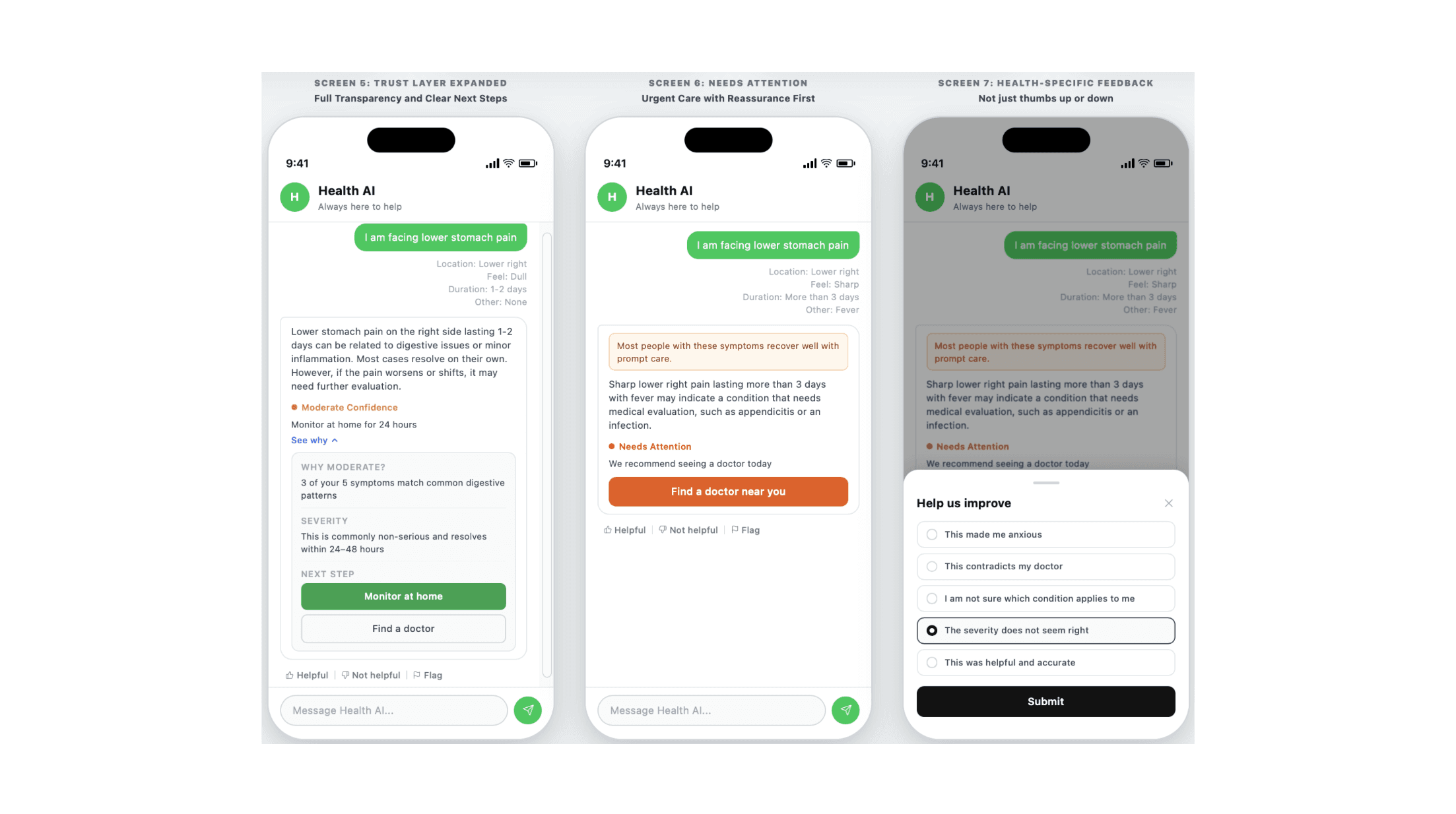Tap 'Find a doctor near you'
This screenshot has width=1456, height=814.
[x=728, y=491]
